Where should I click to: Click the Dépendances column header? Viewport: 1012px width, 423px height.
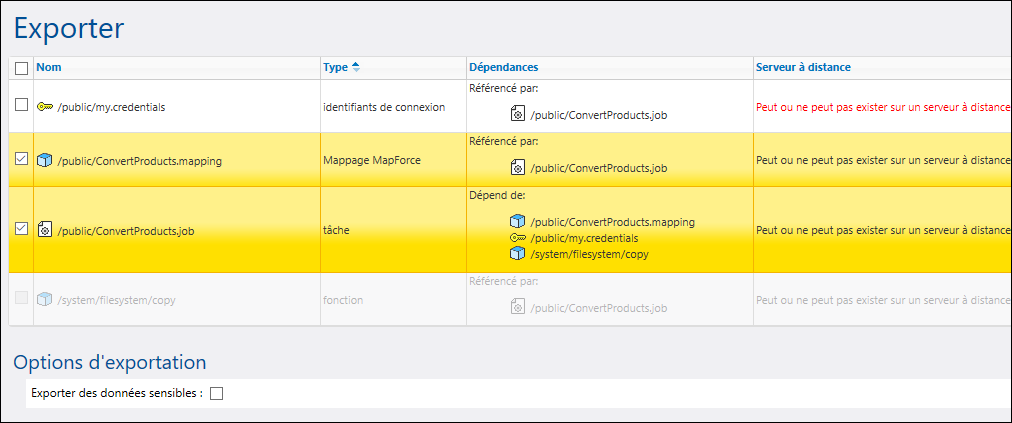(503, 67)
